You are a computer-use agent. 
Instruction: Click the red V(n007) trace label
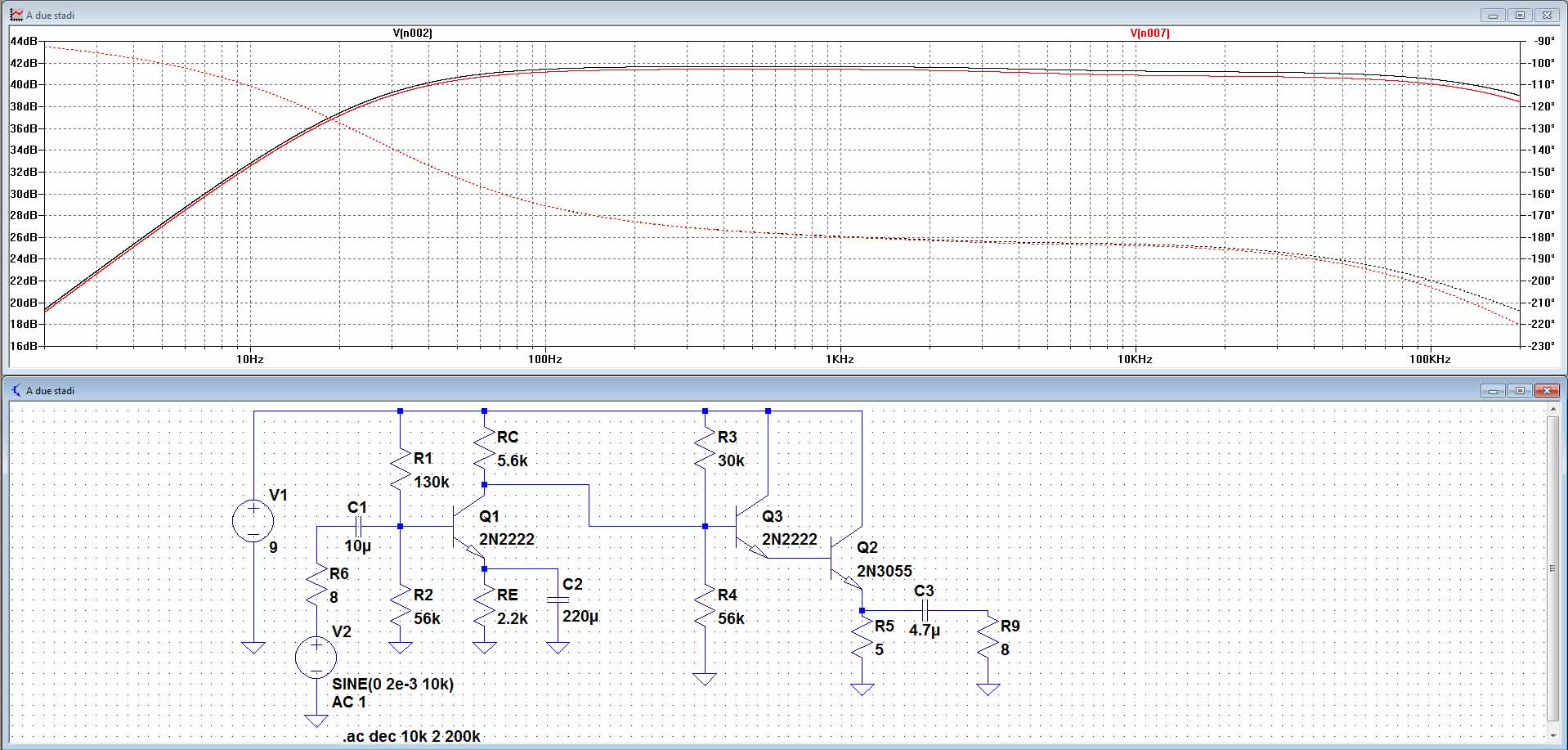pos(1149,33)
